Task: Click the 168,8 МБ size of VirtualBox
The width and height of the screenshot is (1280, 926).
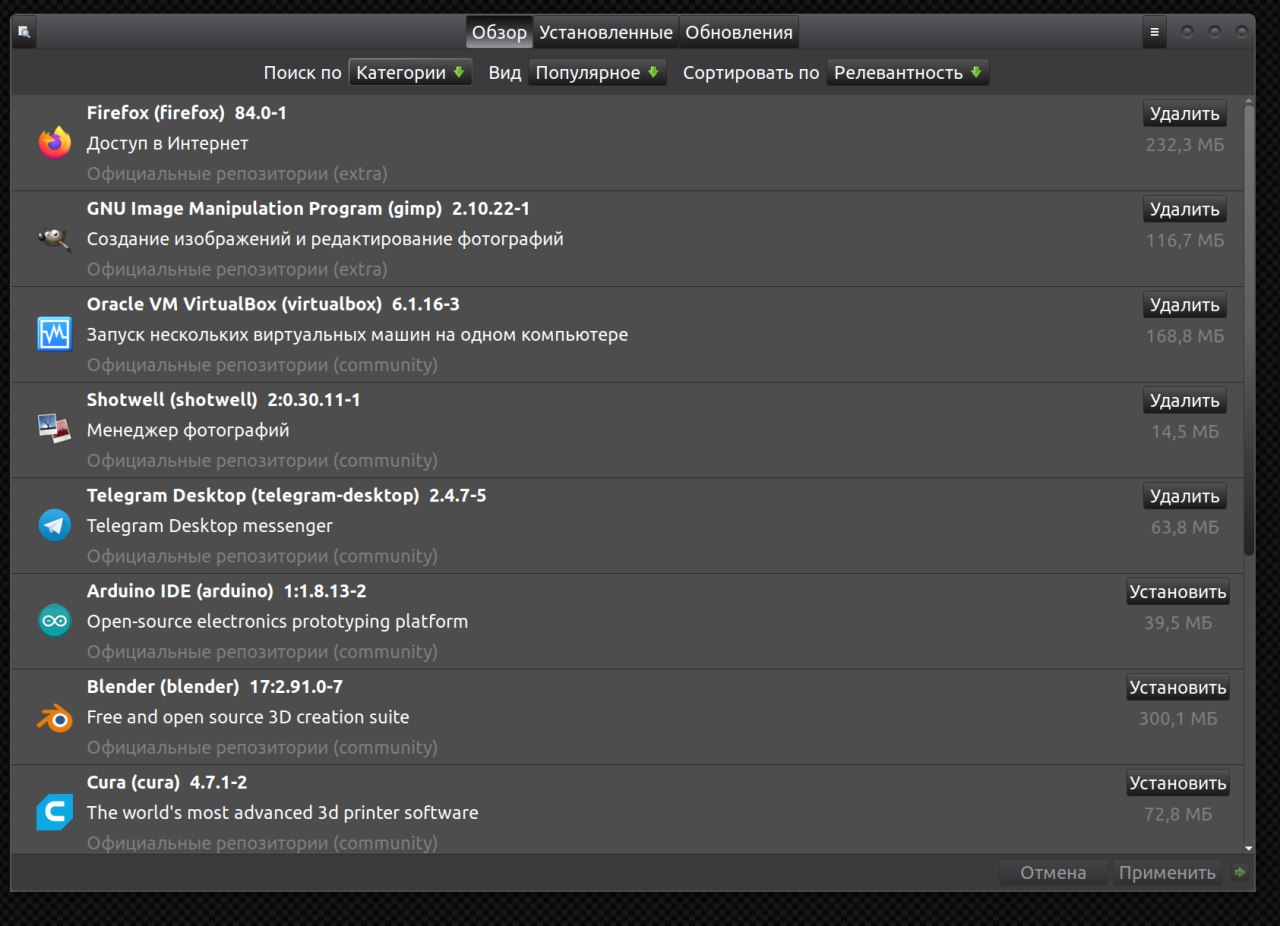Action: point(1185,336)
